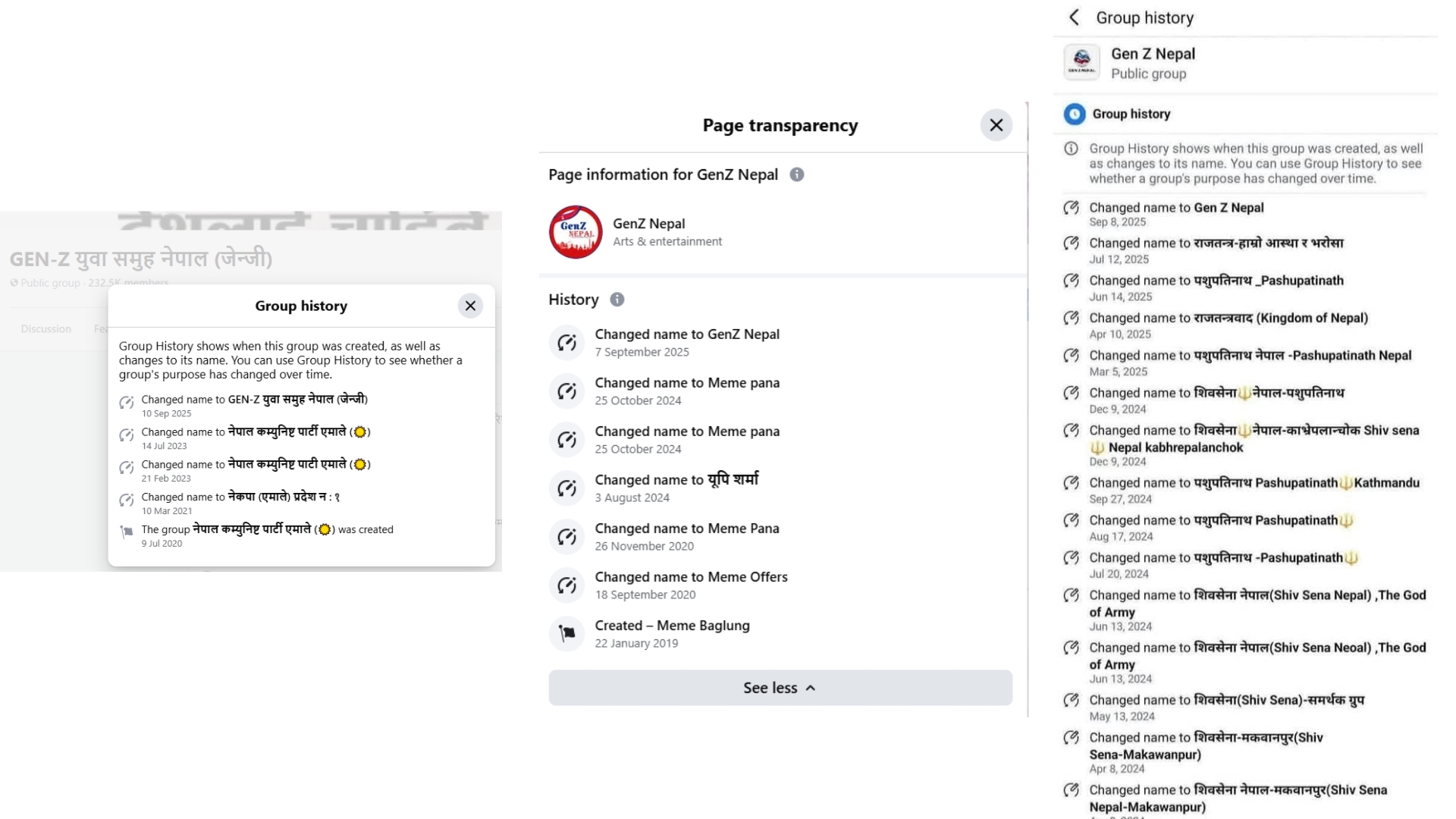
Task: Select the date 10 Sep 2025 in the dialog
Action: (x=166, y=413)
